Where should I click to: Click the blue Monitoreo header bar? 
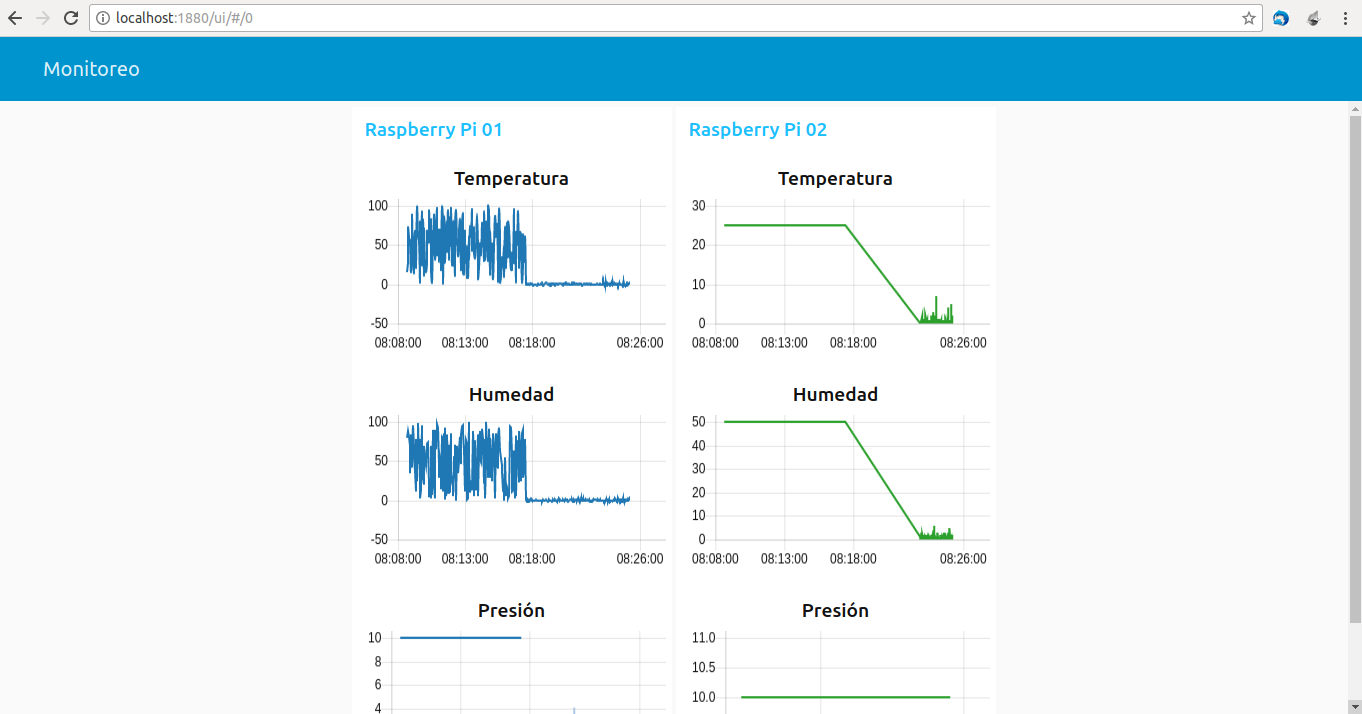(x=681, y=69)
